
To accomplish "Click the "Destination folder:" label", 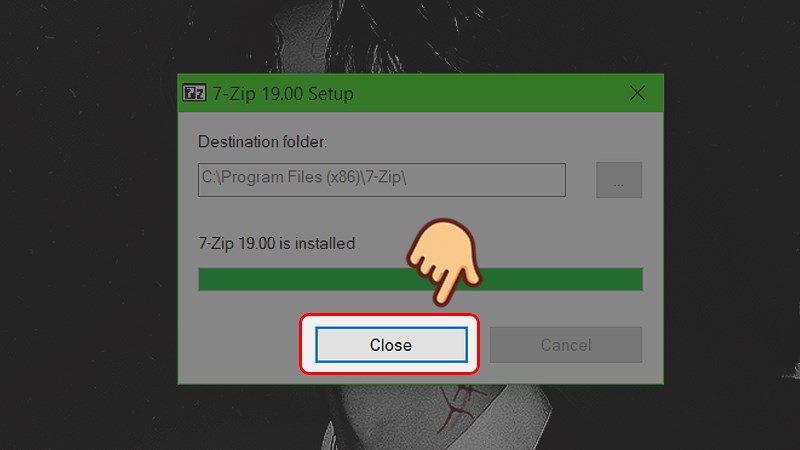I will [x=262, y=142].
